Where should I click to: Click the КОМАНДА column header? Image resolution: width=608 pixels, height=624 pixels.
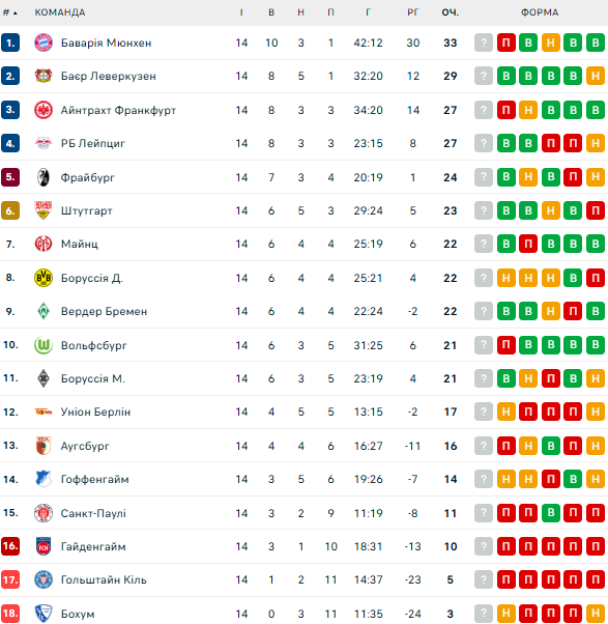coord(60,12)
